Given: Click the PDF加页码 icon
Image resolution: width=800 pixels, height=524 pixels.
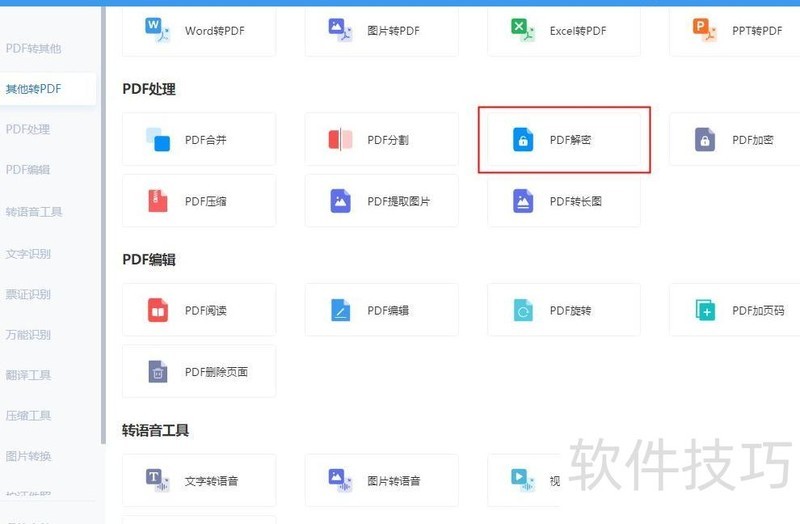Looking at the screenshot, I should tap(705, 310).
